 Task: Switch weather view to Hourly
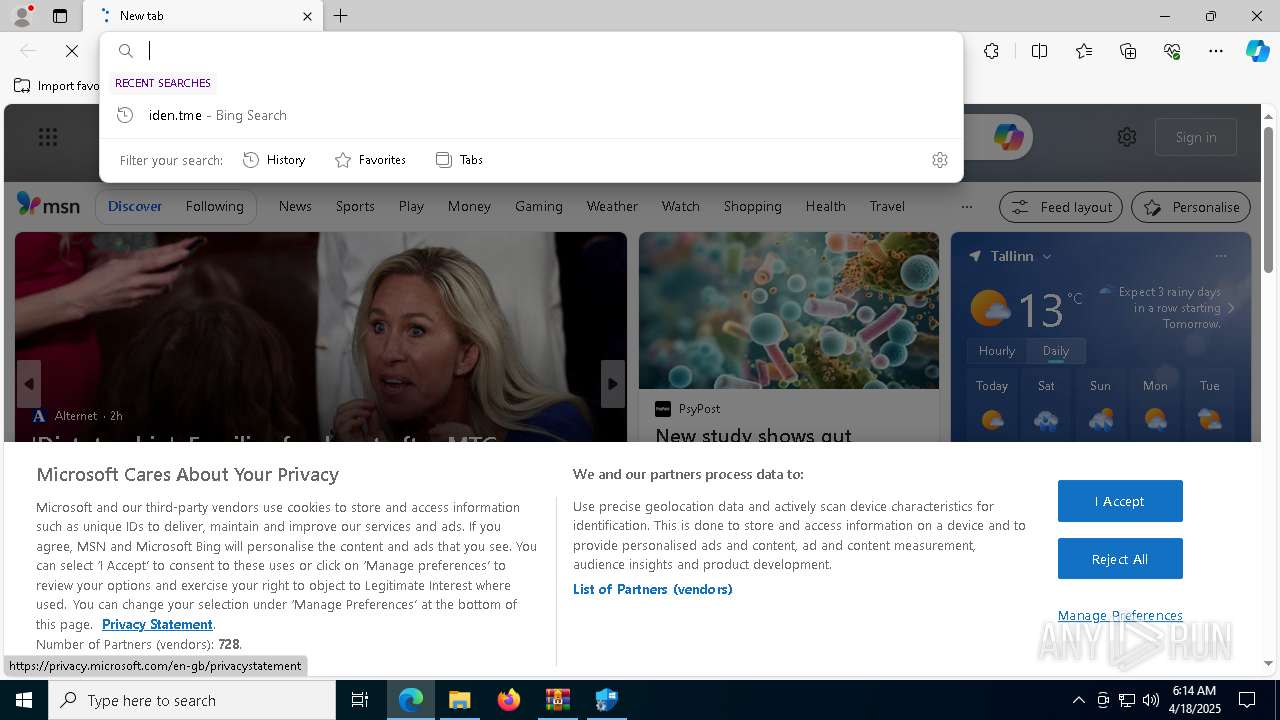[x=997, y=351]
